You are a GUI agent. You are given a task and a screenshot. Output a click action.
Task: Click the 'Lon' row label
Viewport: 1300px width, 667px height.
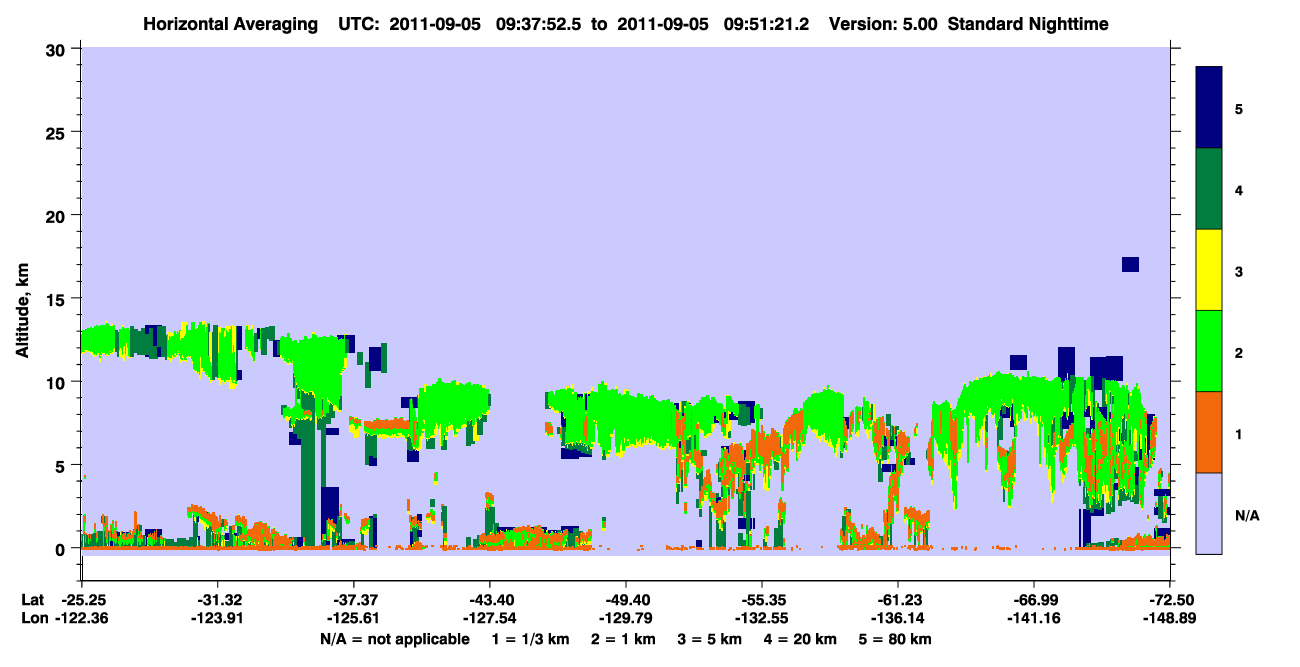click(34, 618)
